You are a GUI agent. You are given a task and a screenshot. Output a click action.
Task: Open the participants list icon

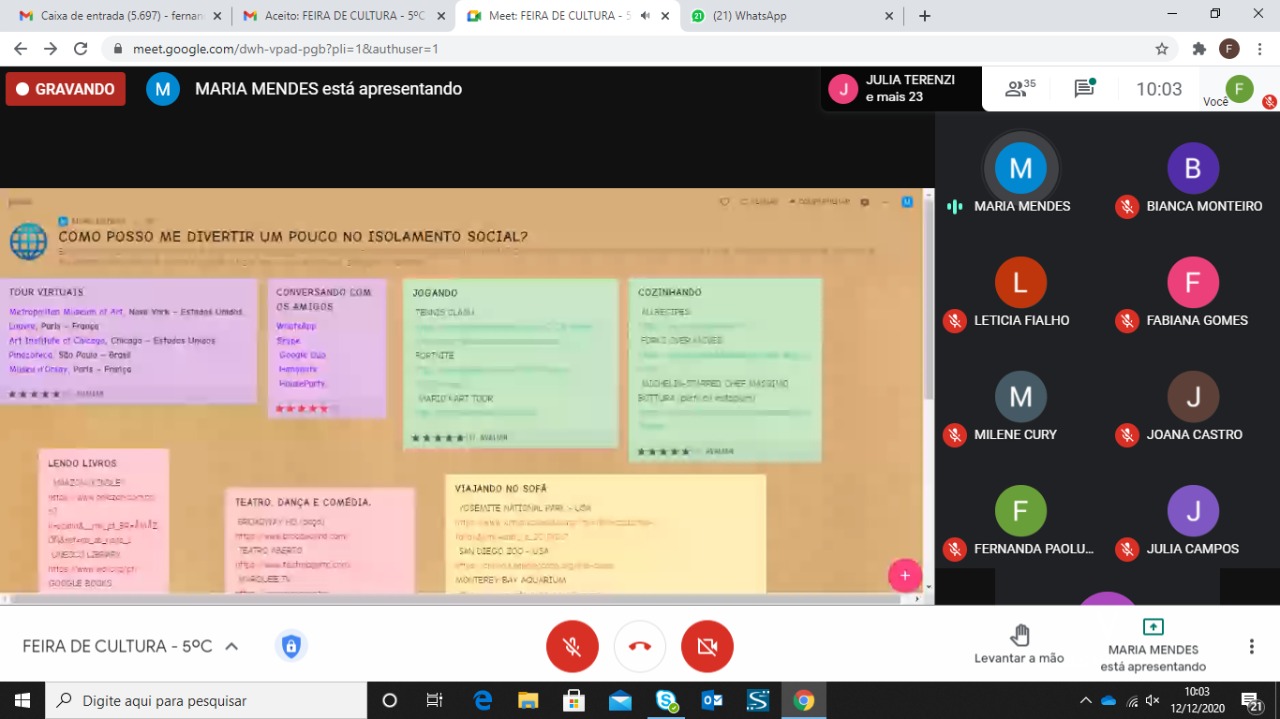(1019, 89)
